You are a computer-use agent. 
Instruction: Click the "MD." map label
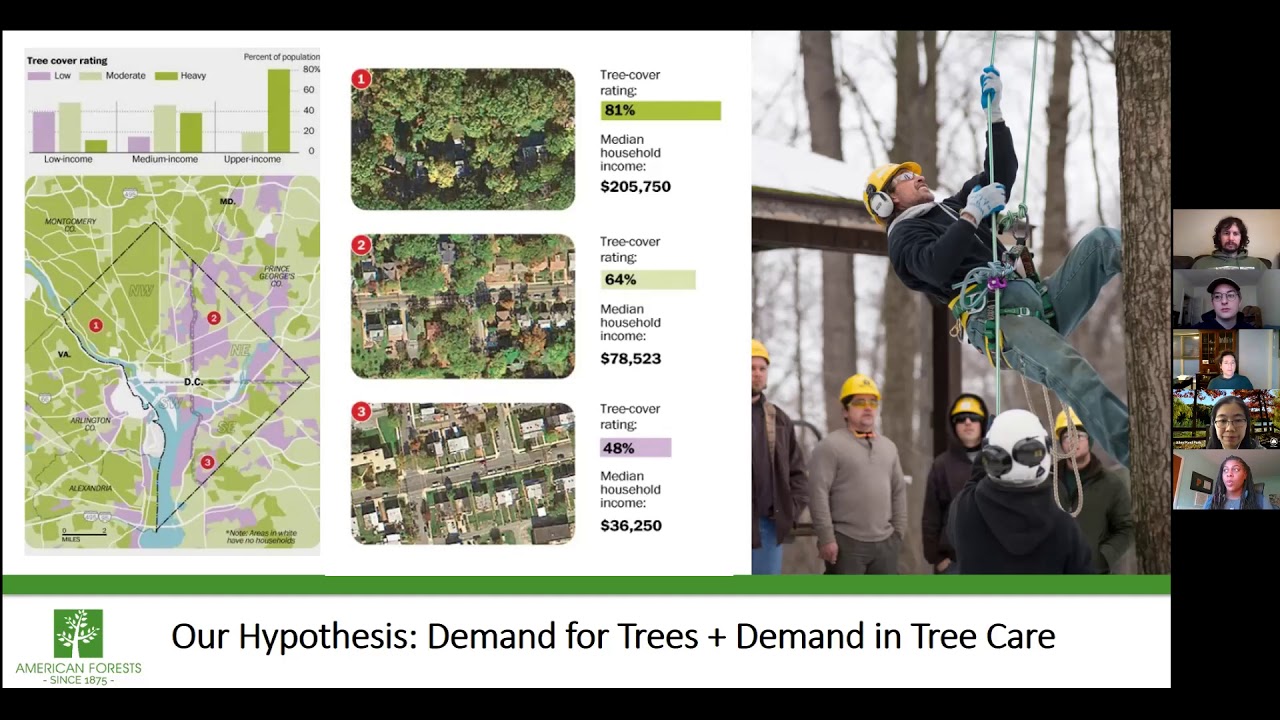tap(228, 201)
